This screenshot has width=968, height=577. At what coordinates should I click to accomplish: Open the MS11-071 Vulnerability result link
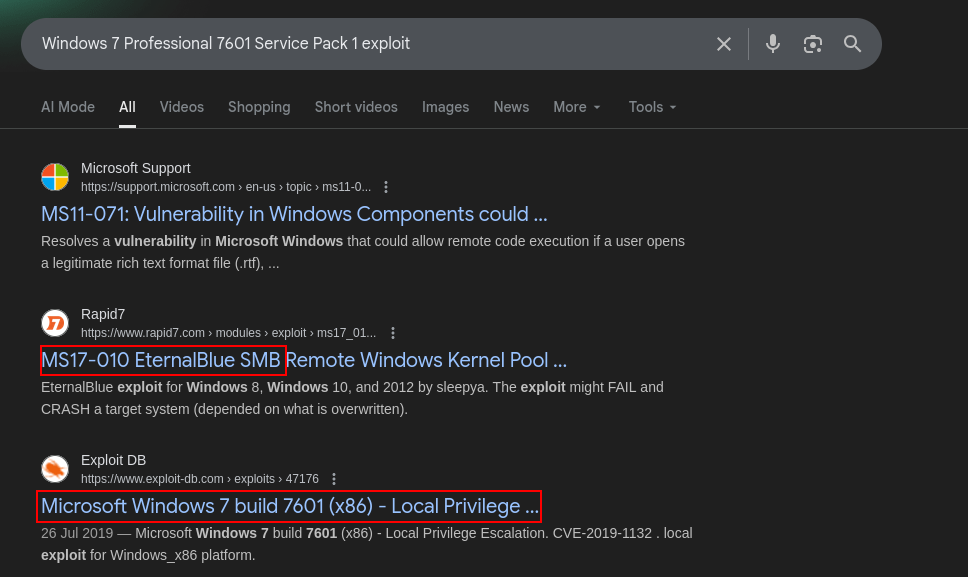(294, 214)
